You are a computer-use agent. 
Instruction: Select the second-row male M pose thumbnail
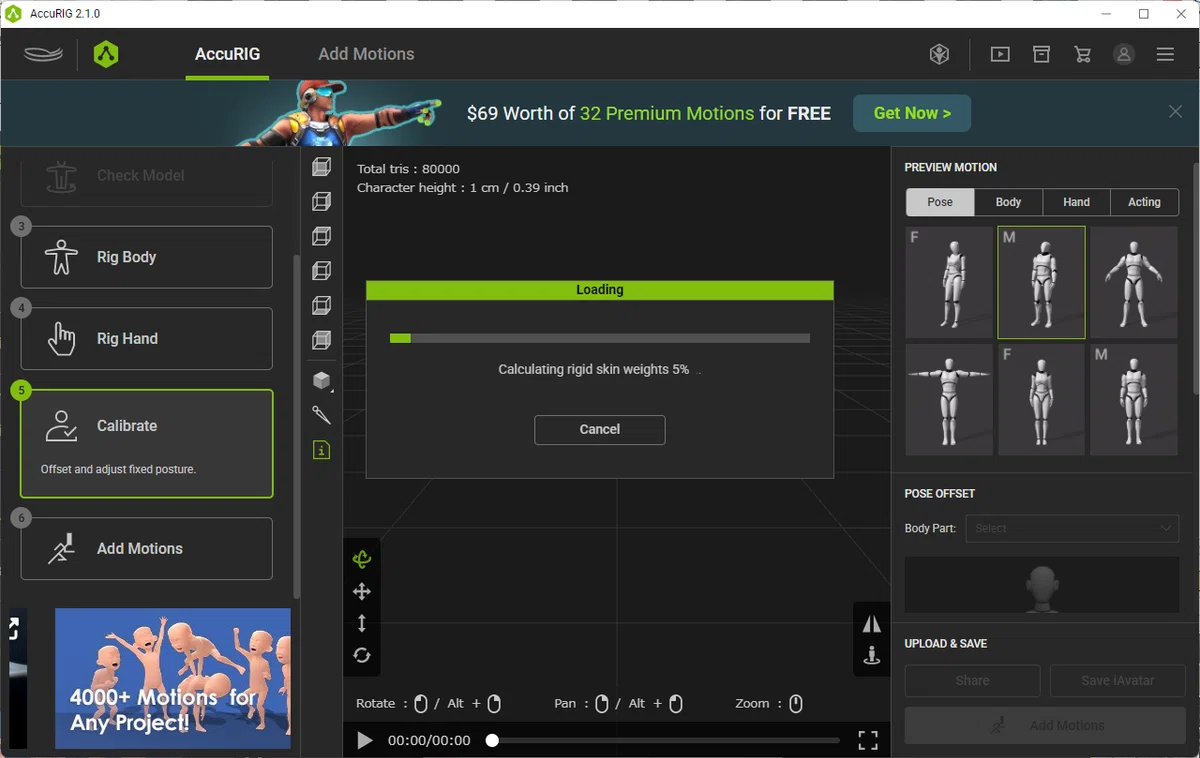(x=1134, y=400)
